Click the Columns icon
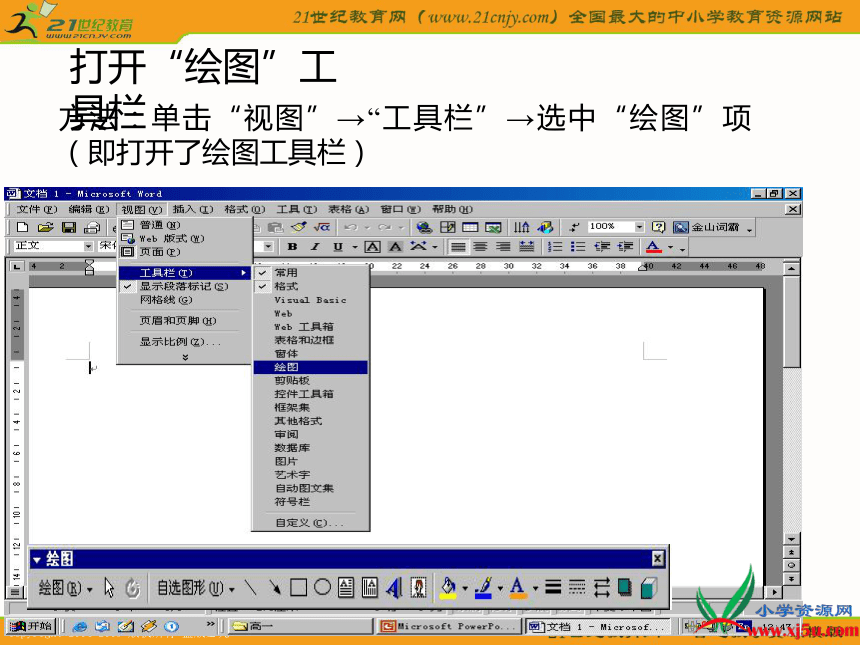This screenshot has height=645, width=860. pyautogui.click(x=522, y=227)
